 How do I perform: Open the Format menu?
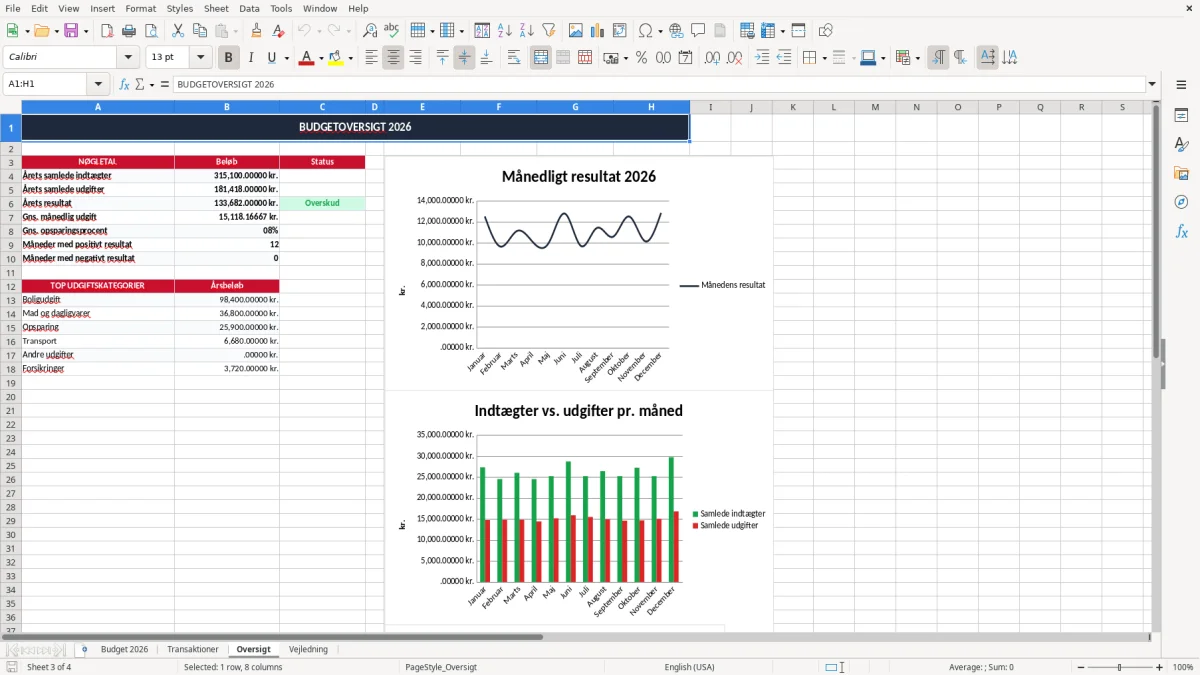tap(141, 8)
